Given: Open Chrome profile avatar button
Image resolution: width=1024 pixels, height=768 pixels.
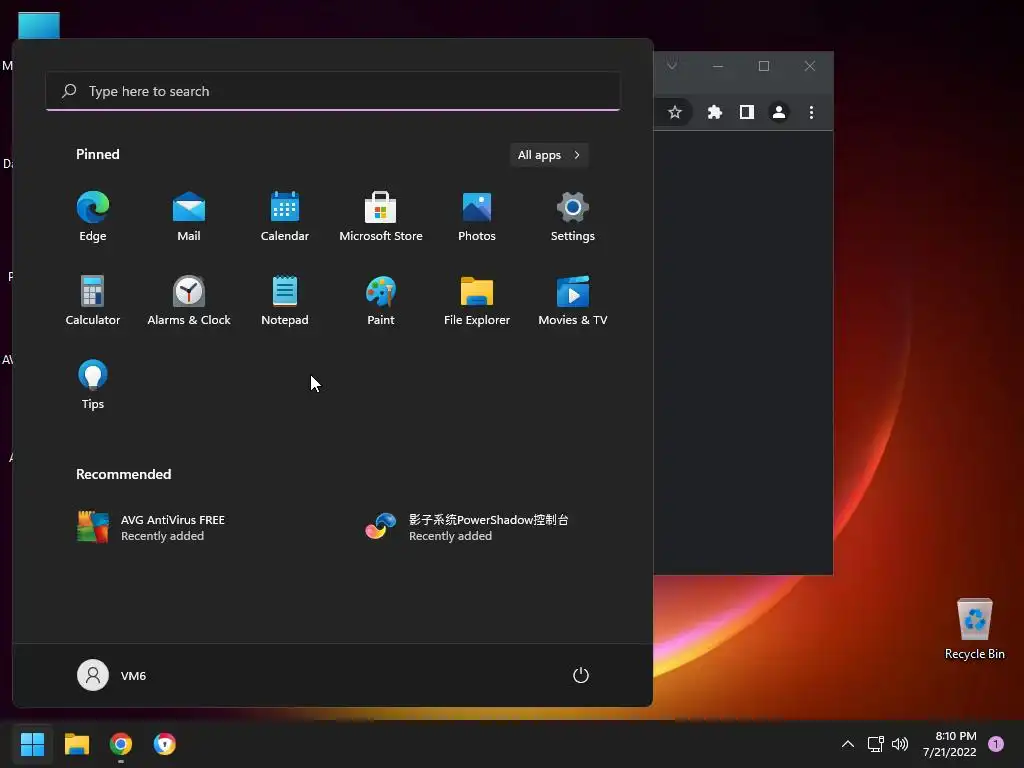Looking at the screenshot, I should [778, 112].
